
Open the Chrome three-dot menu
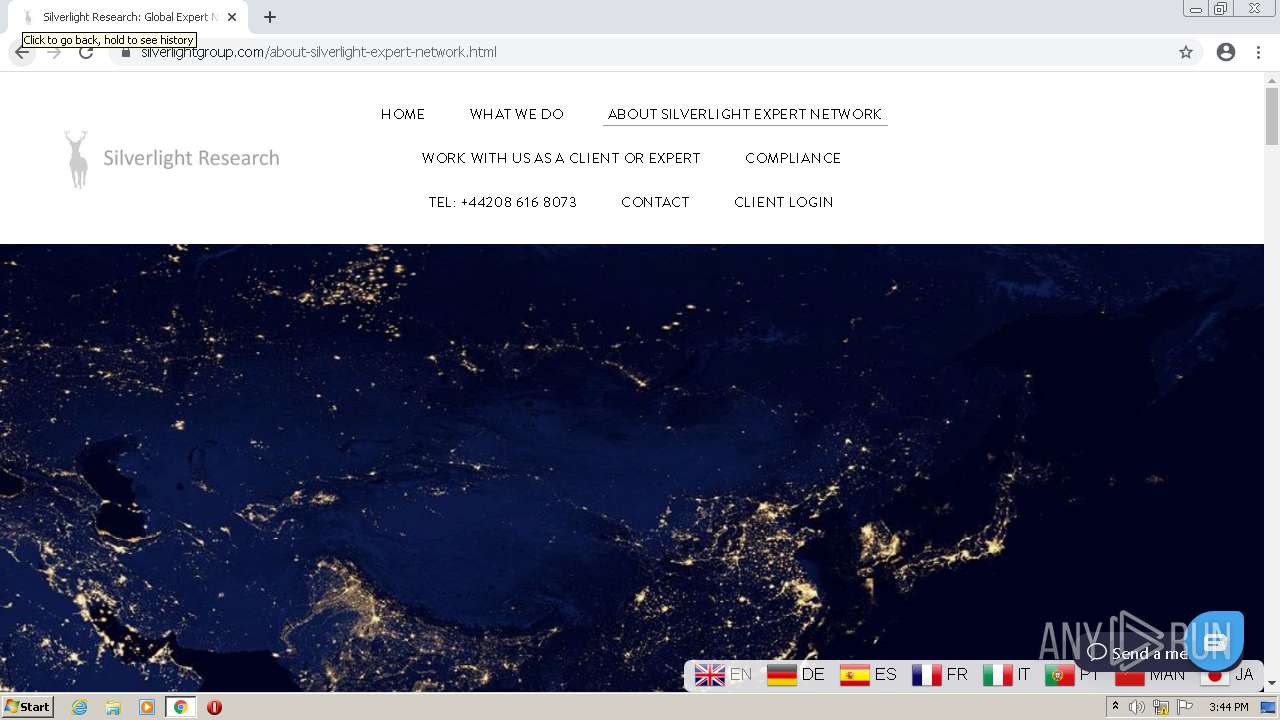click(x=1259, y=52)
